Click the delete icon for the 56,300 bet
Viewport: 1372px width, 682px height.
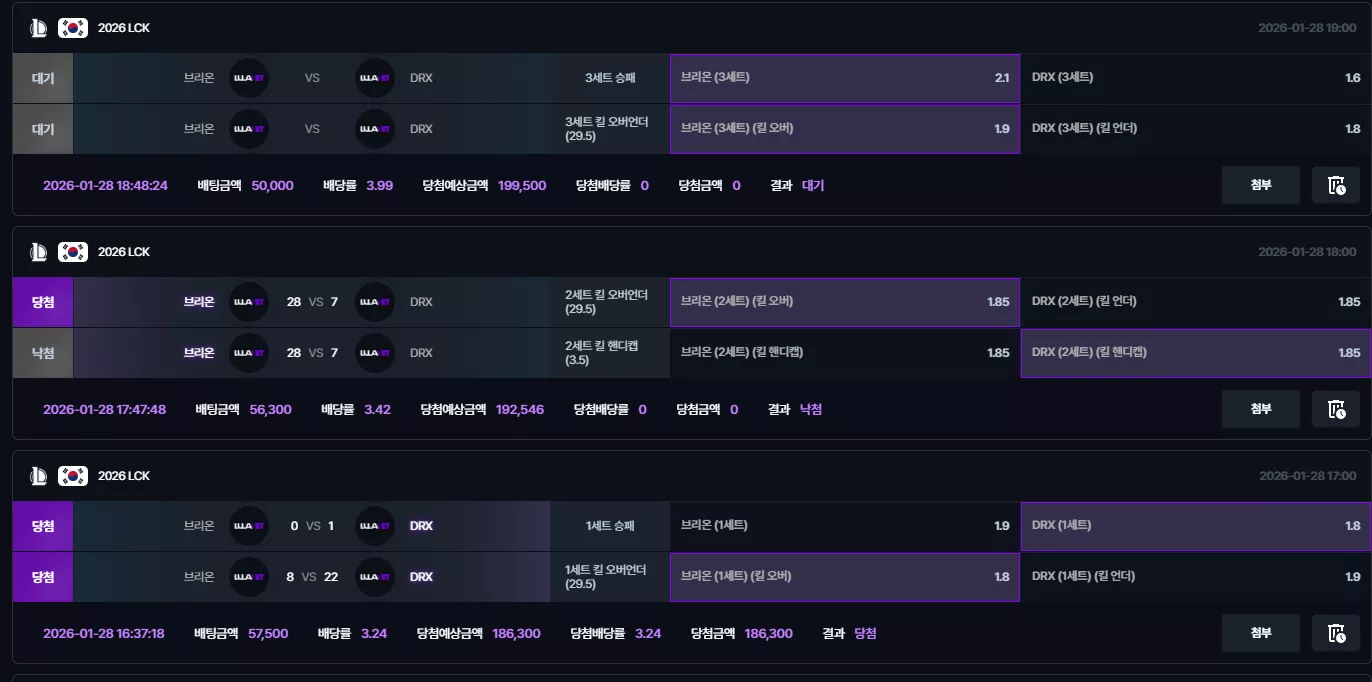click(x=1335, y=409)
